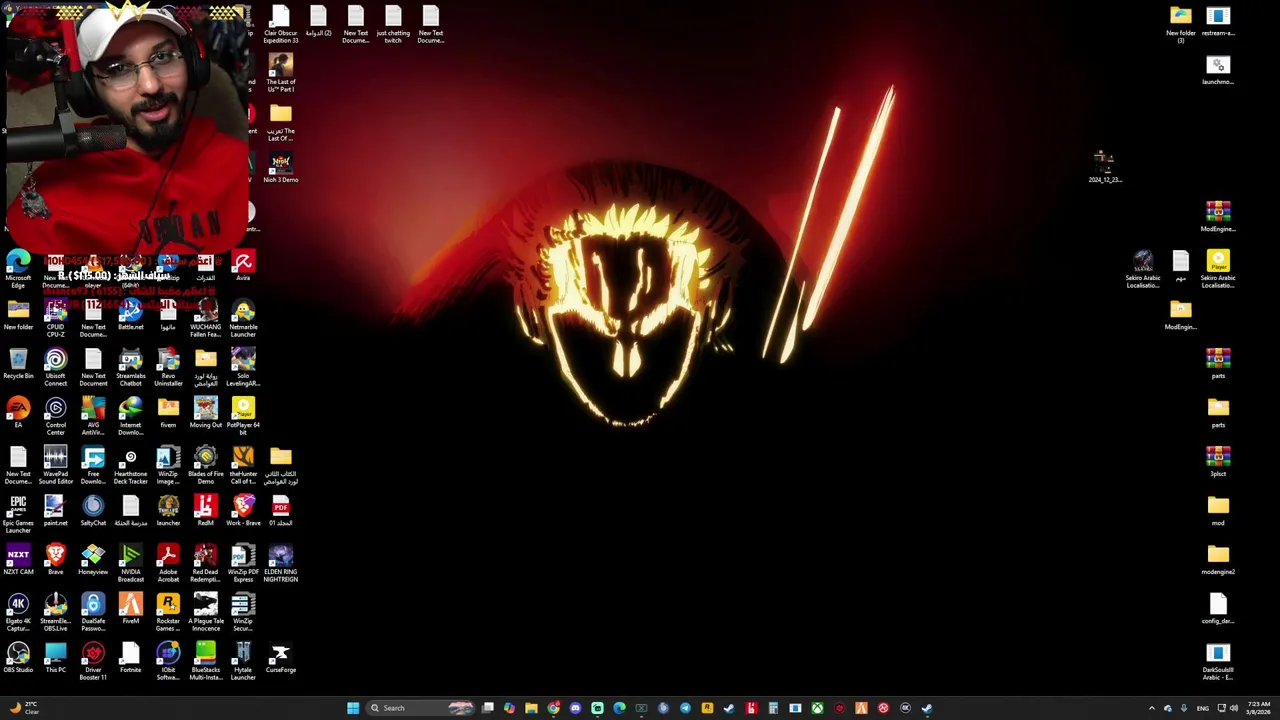This screenshot has width=1280, height=720.
Task: Switch the ENG input language indicator
Action: (1203, 708)
